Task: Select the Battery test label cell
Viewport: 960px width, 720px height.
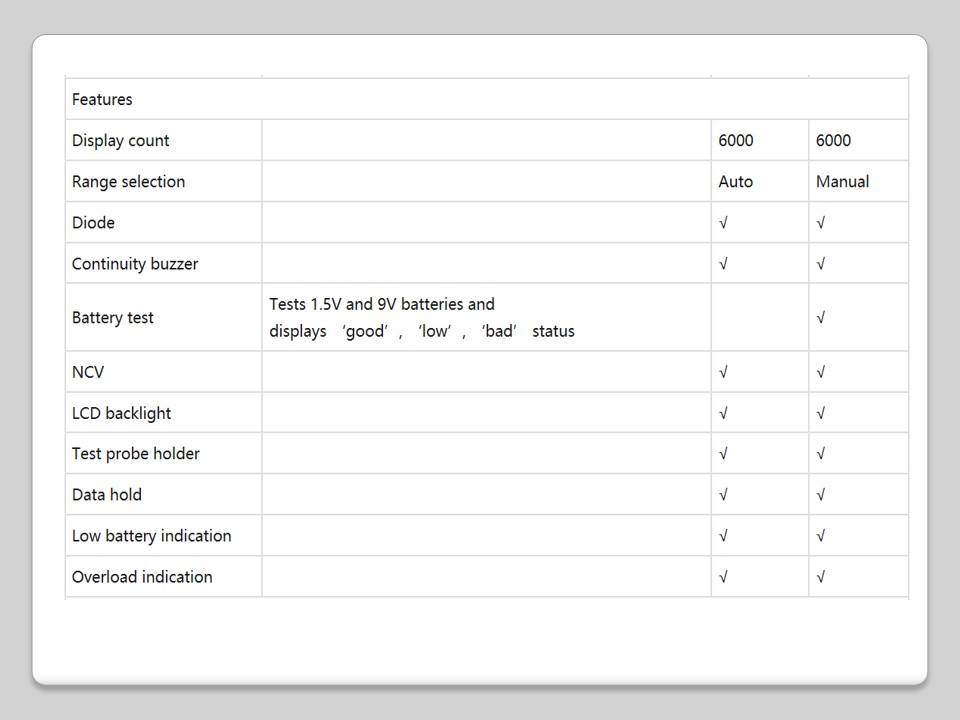Action: click(113, 317)
